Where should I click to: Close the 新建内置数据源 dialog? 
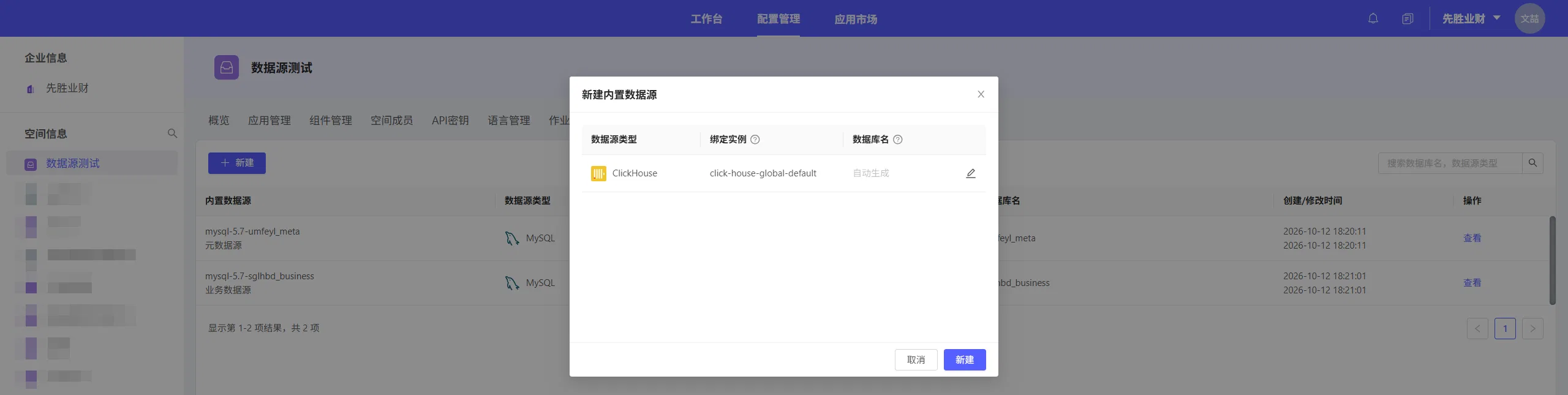click(981, 94)
